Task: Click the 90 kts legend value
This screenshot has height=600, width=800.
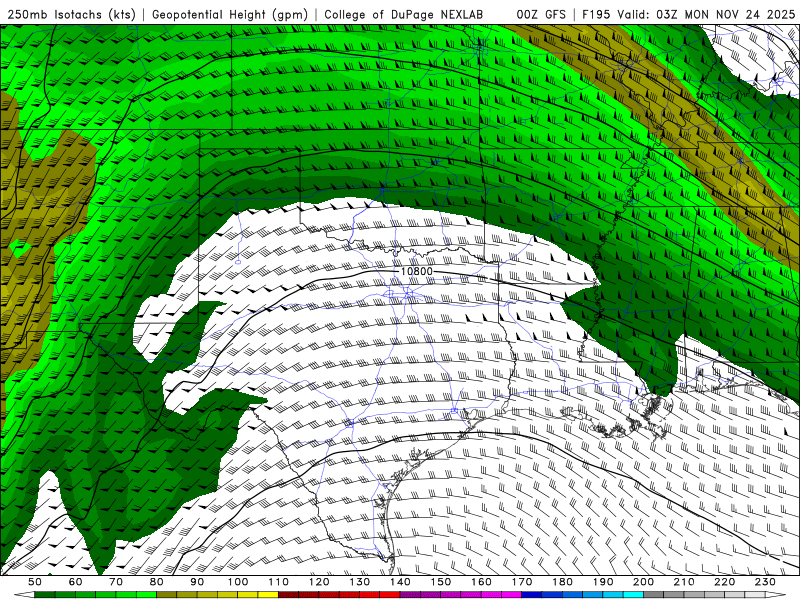Action: 197,582
